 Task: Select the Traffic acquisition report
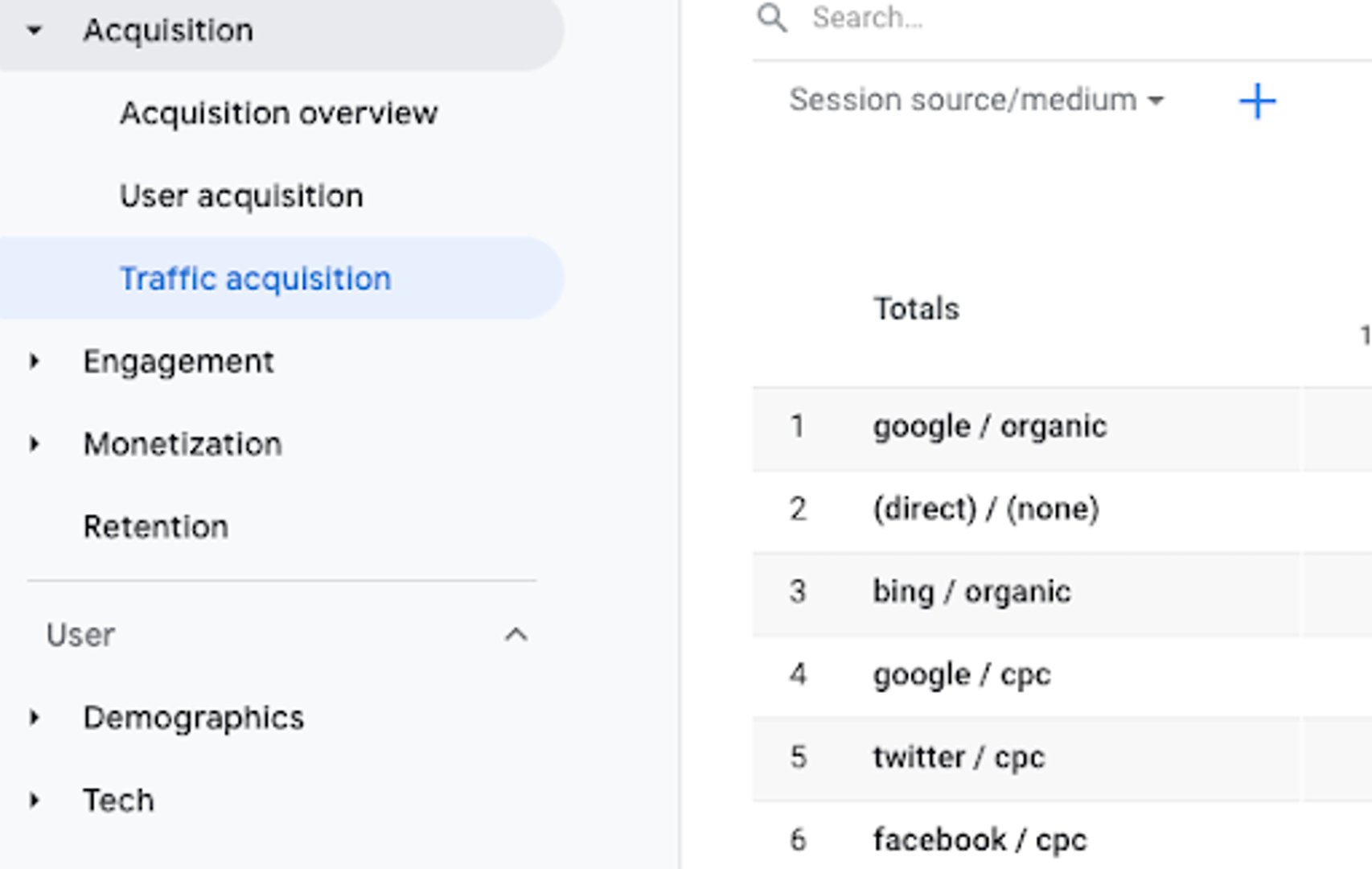coord(256,278)
